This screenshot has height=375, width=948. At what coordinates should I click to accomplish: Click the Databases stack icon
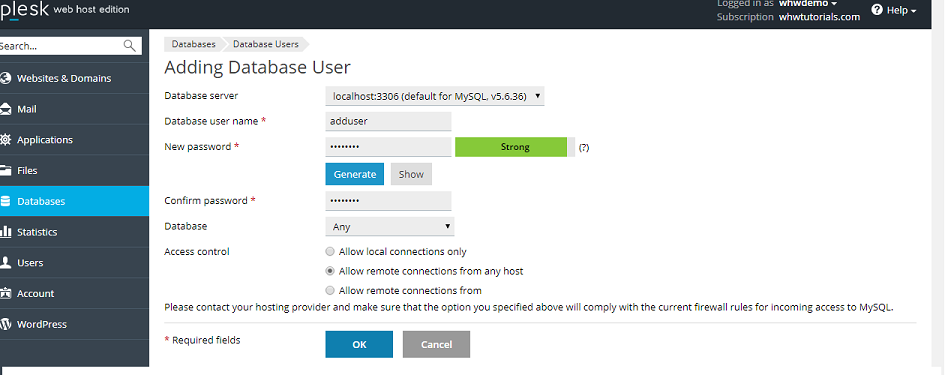pos(5,201)
